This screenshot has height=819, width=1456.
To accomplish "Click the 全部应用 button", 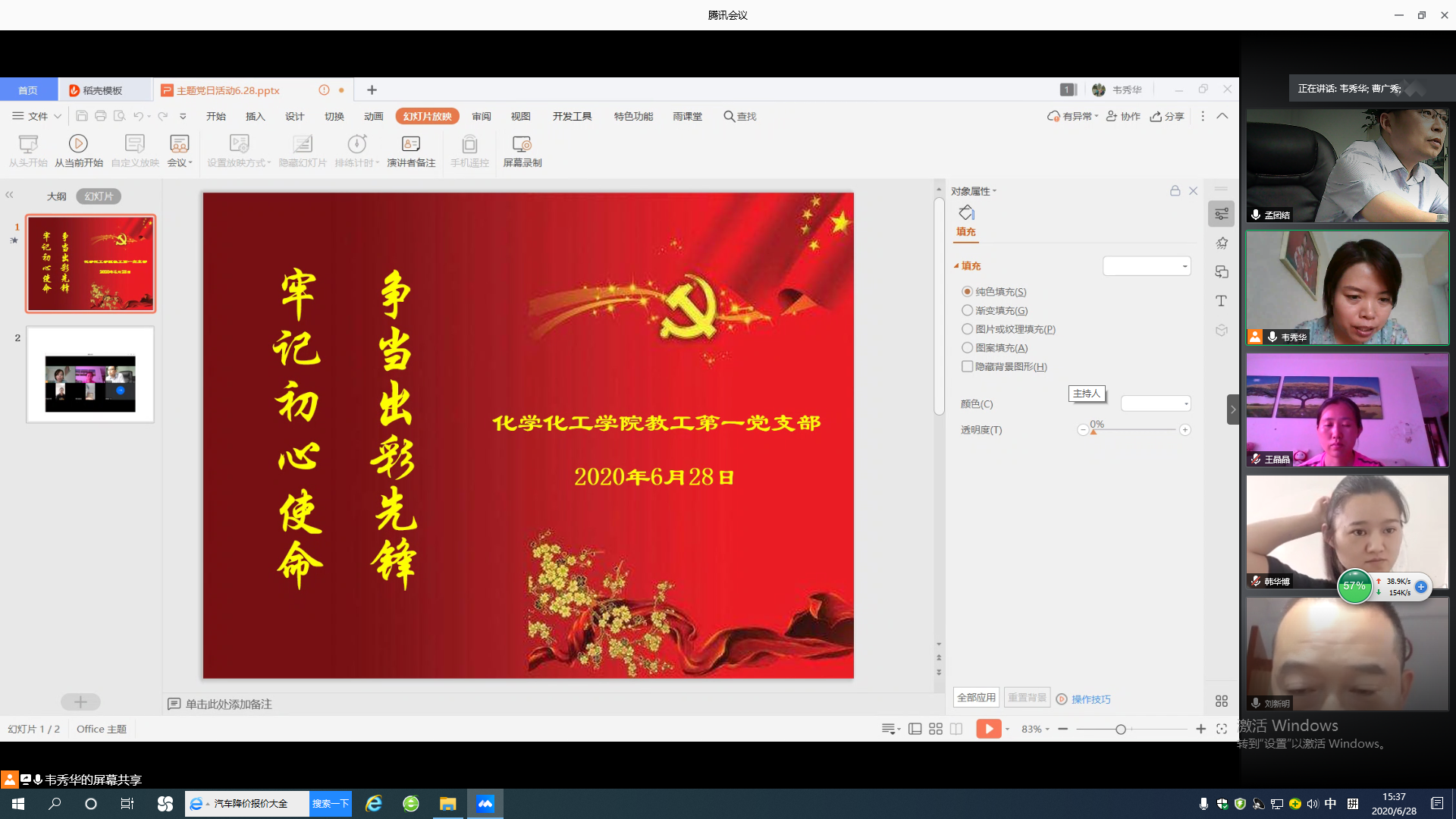I will (x=976, y=698).
